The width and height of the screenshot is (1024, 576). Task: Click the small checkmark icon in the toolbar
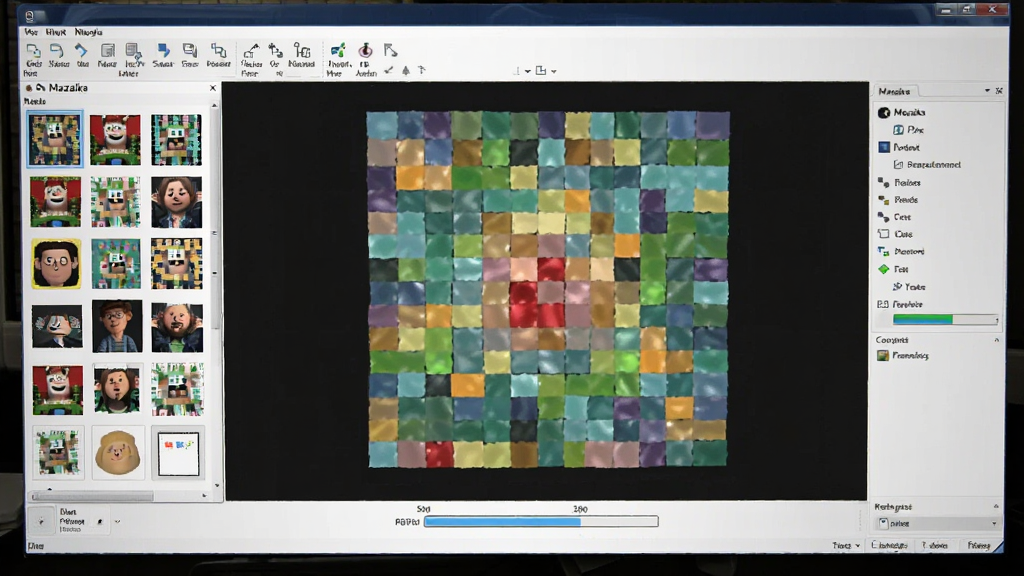coord(389,70)
